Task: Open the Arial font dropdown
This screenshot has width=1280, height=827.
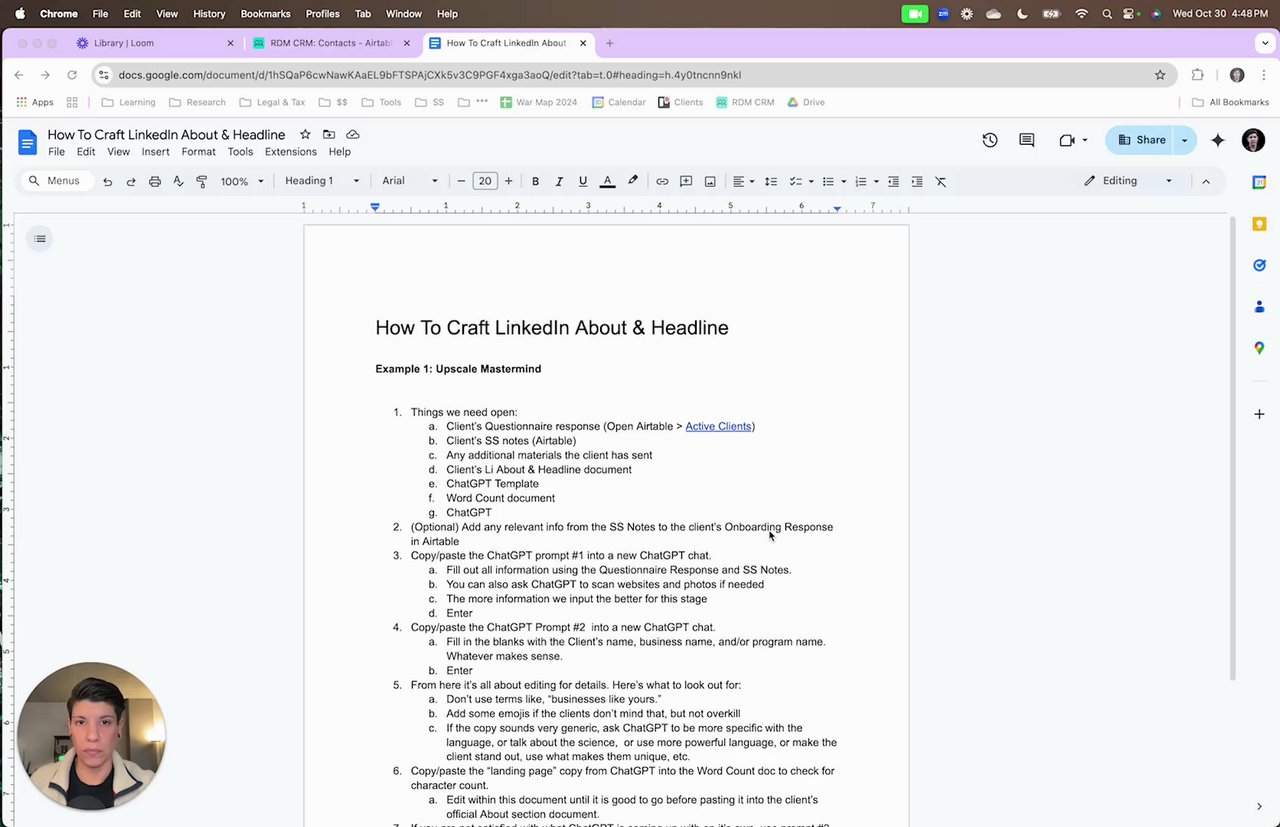Action: coord(410,181)
